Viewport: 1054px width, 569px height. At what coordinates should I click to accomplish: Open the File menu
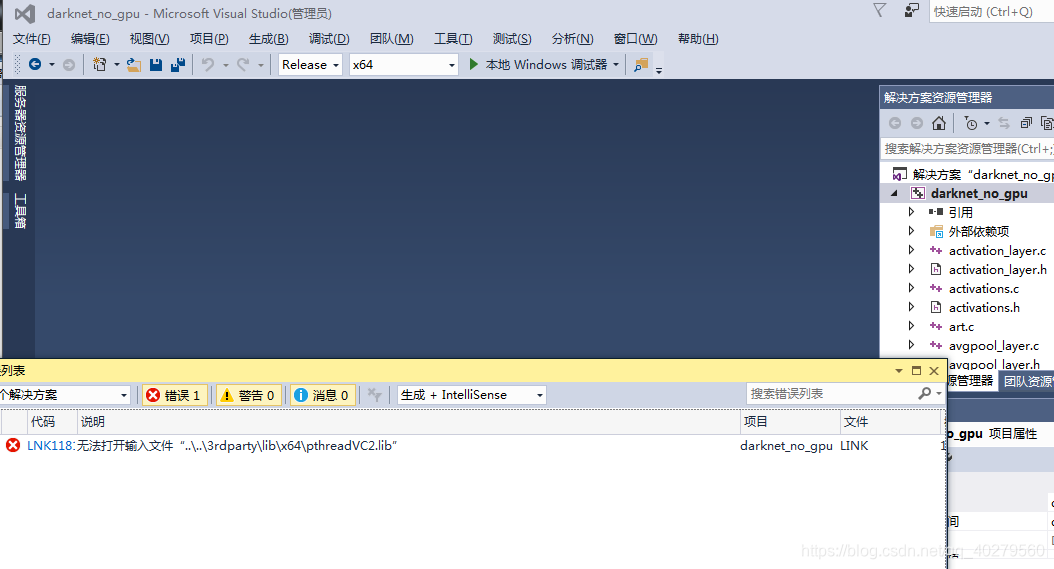pos(32,39)
